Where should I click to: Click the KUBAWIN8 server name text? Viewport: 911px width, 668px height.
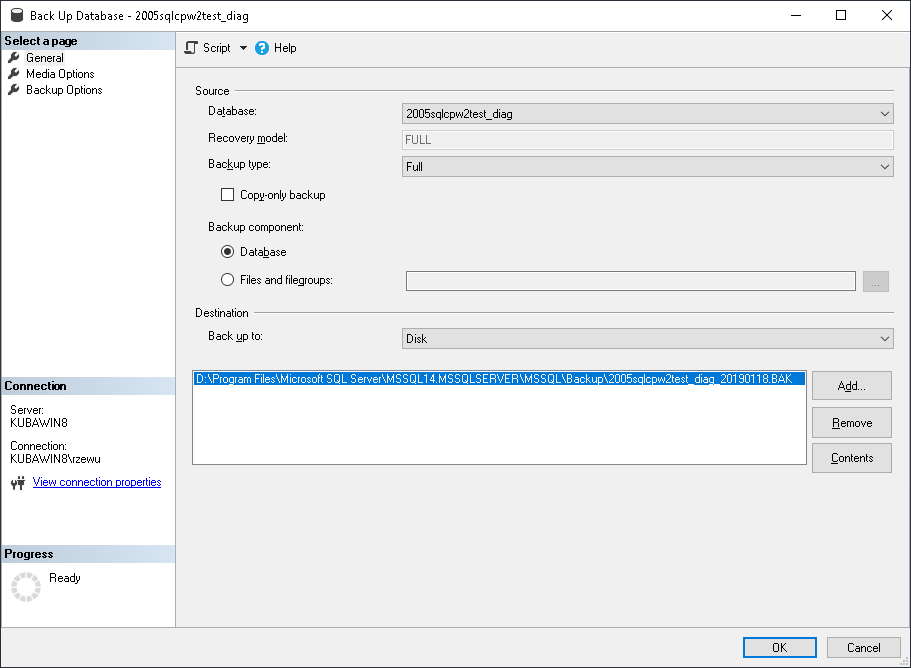point(39,423)
